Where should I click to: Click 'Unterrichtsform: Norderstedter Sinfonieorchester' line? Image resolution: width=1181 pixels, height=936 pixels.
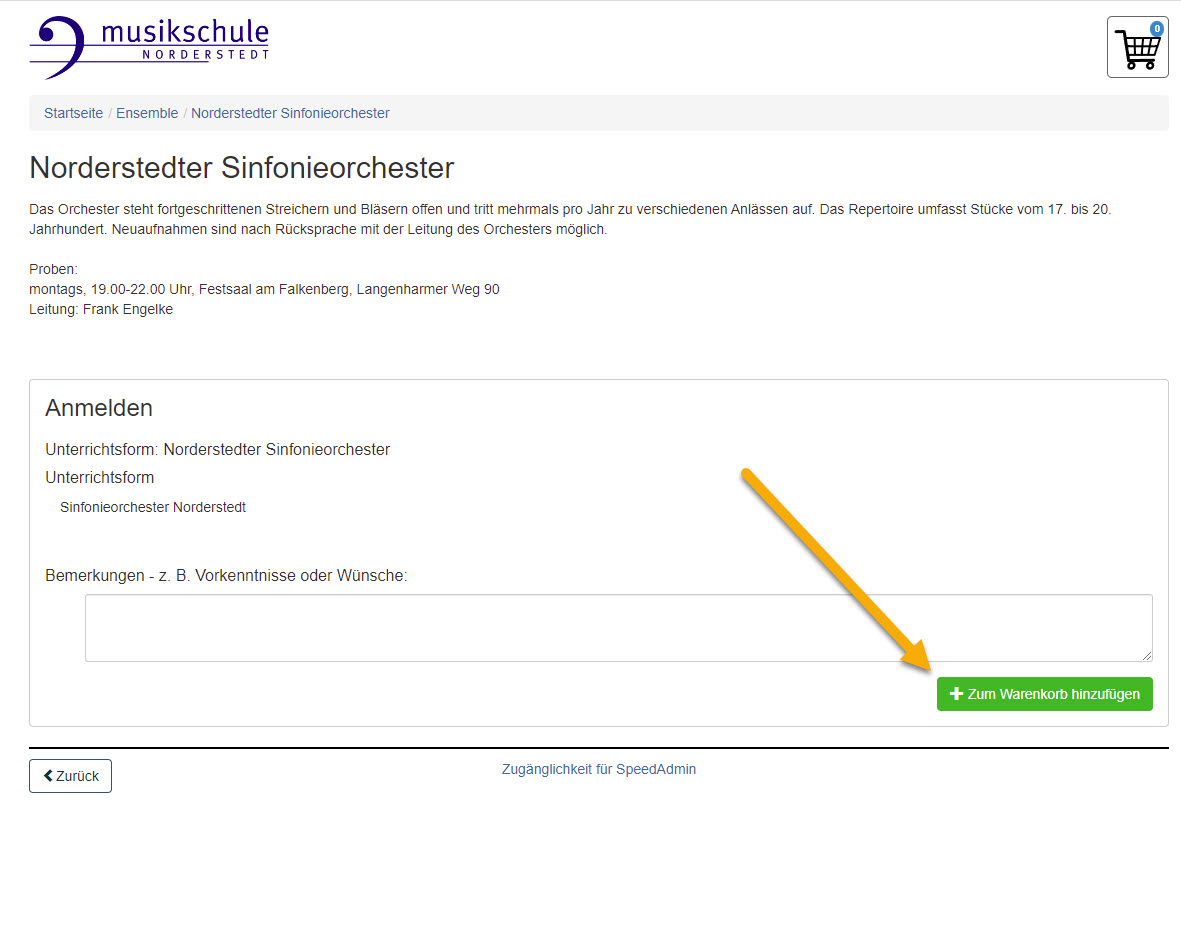click(x=218, y=450)
